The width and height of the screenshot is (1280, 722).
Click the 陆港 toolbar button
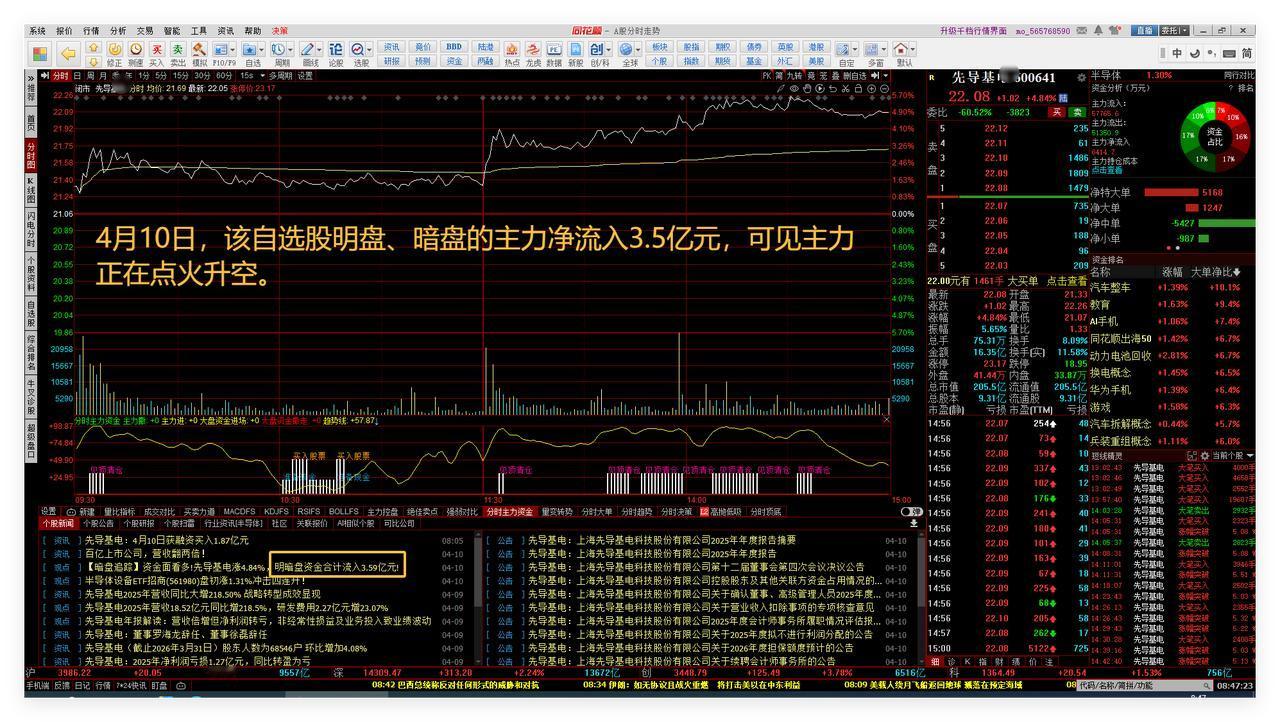click(485, 46)
